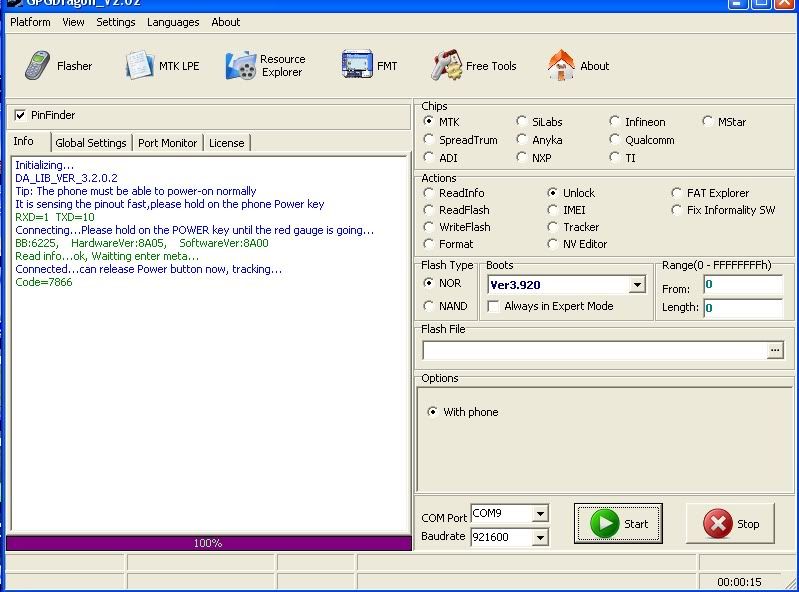The image size is (799, 592).
Task: Select the ADI chip option
Action: (x=429, y=157)
